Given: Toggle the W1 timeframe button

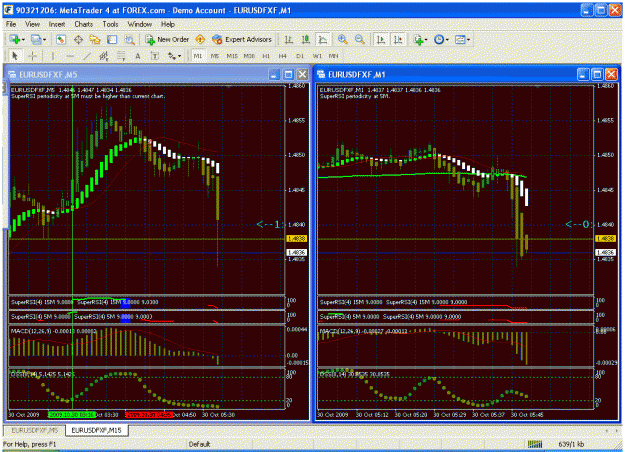Looking at the screenshot, I should [317, 56].
